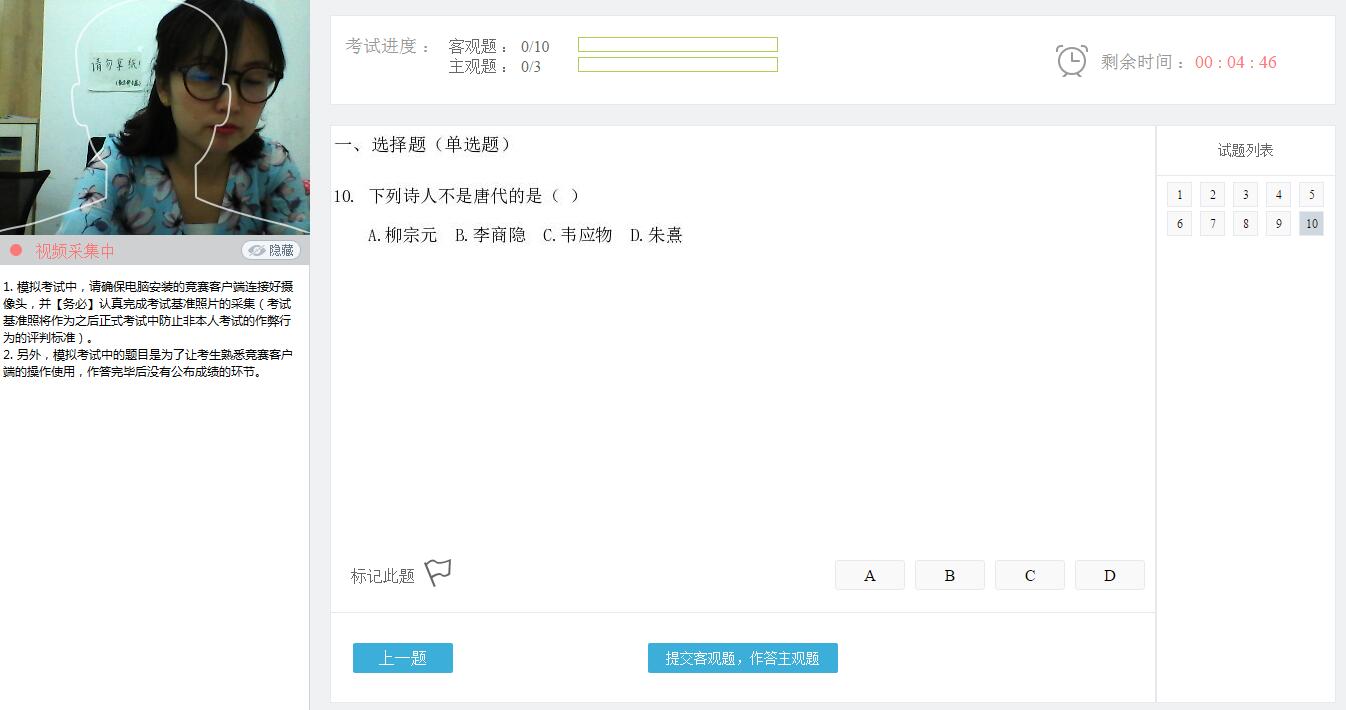Click option text A.柳宗元

pos(403,236)
